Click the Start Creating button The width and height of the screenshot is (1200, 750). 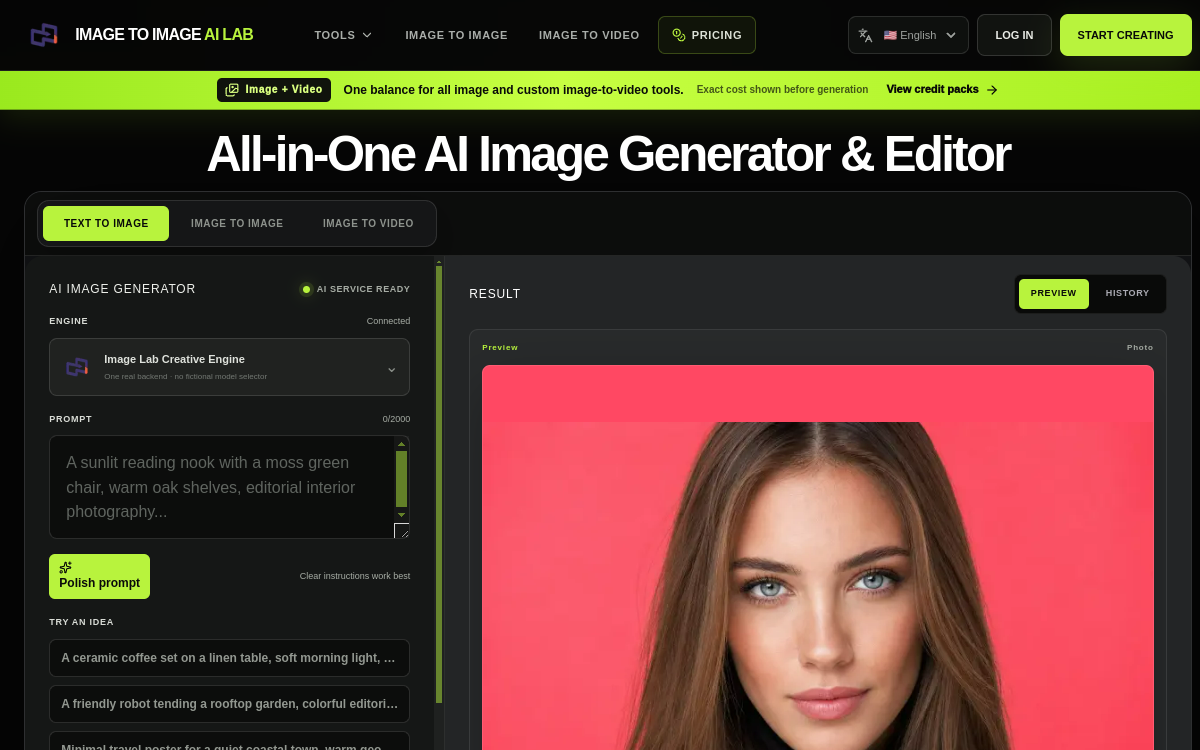(x=1125, y=35)
